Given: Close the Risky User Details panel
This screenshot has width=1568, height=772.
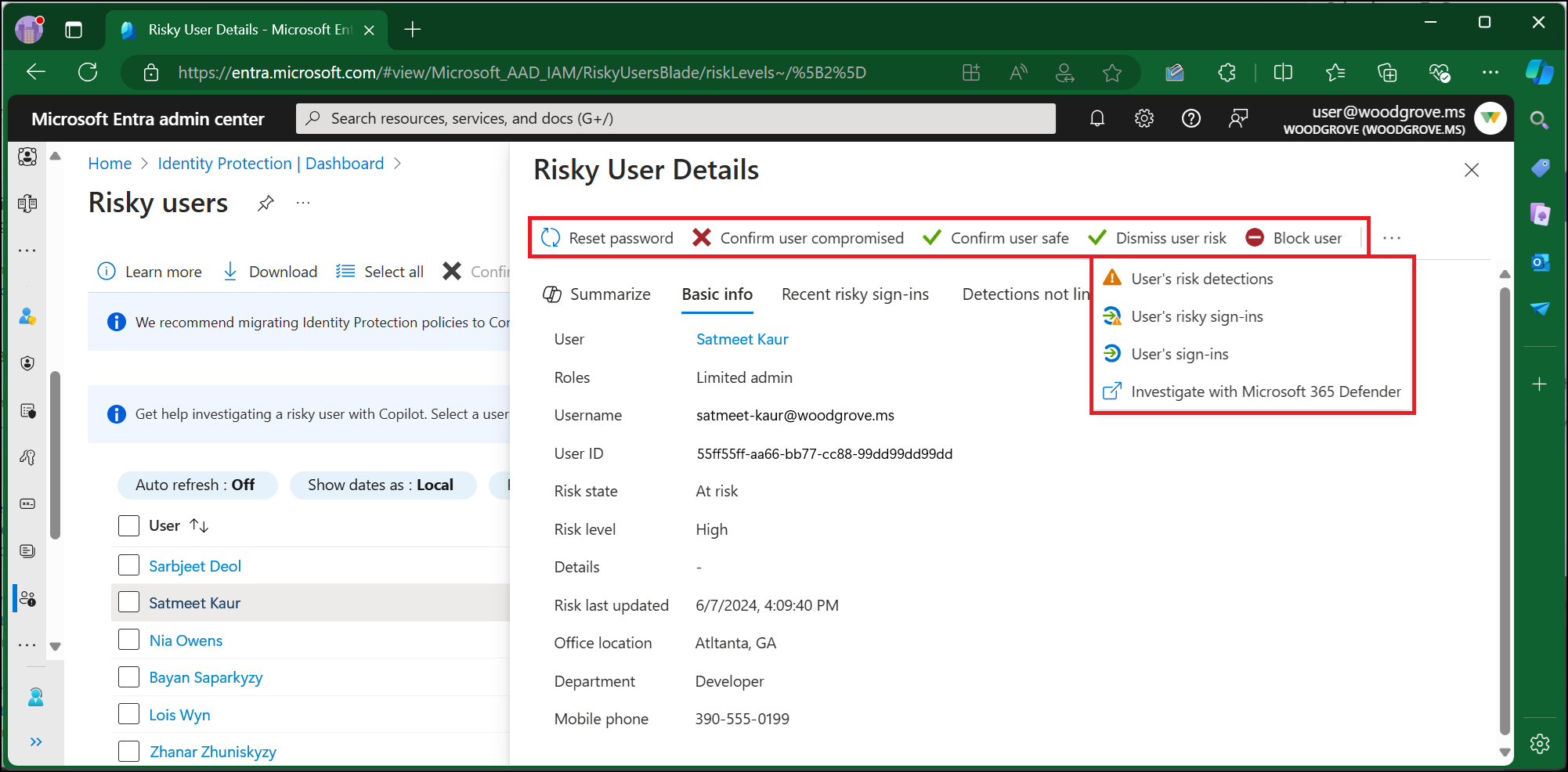Looking at the screenshot, I should [1472, 170].
